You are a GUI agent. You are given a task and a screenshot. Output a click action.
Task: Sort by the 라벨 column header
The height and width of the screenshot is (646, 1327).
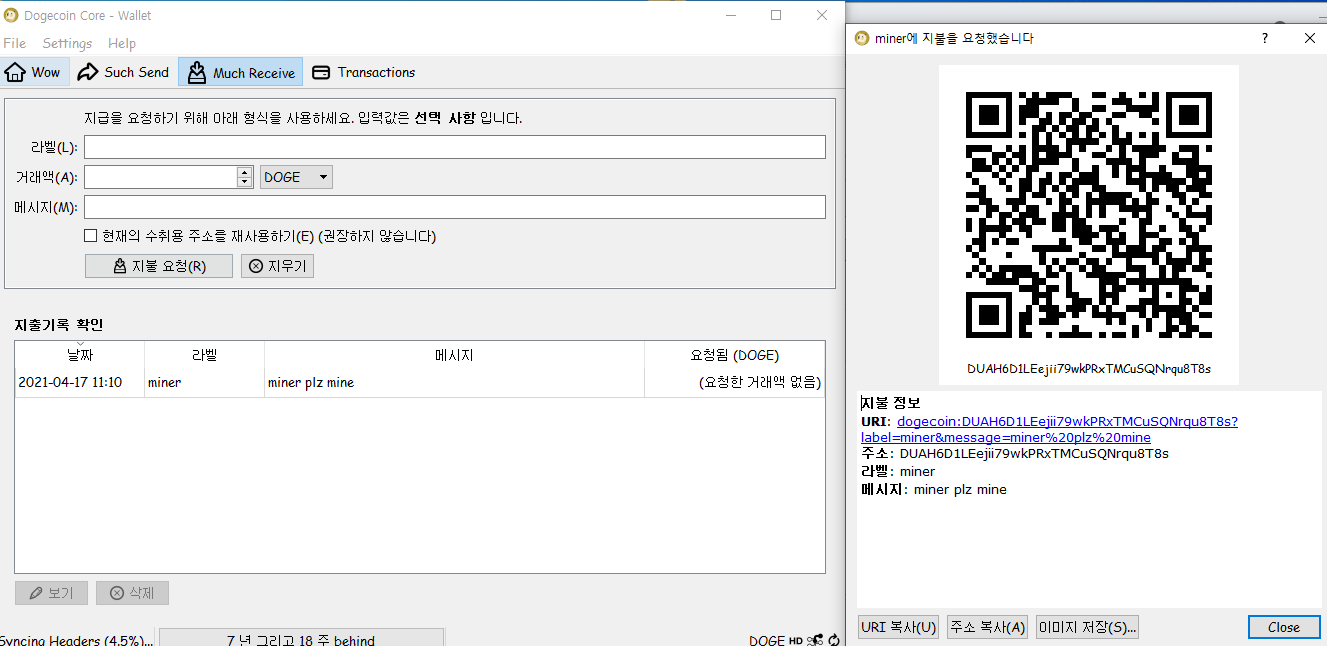coord(205,355)
